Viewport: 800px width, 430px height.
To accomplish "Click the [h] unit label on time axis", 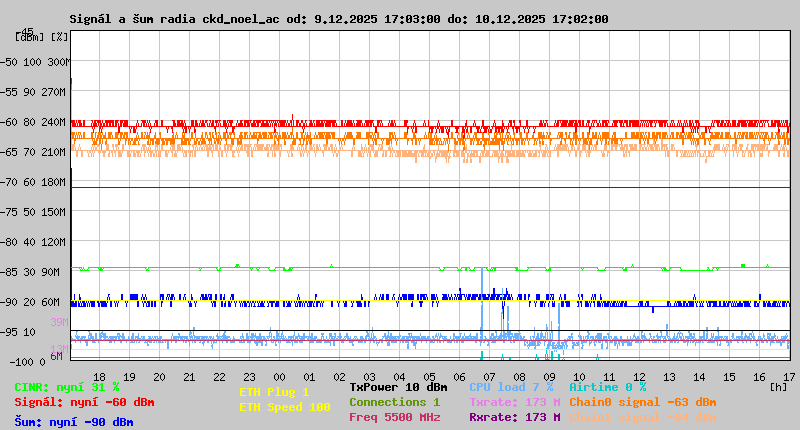I will [x=777, y=386].
